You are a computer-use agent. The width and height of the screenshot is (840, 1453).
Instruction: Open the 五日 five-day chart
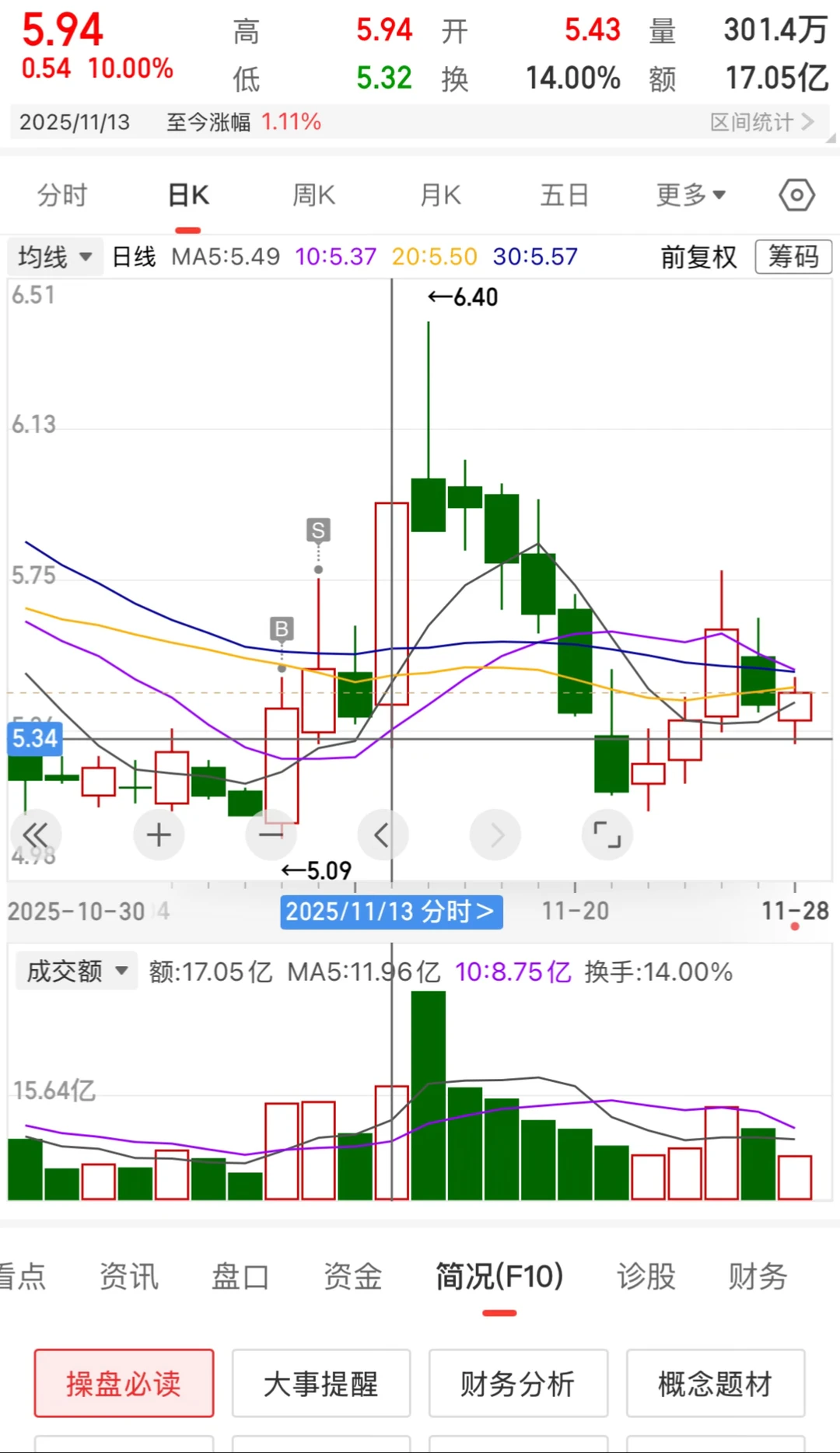[x=565, y=195]
